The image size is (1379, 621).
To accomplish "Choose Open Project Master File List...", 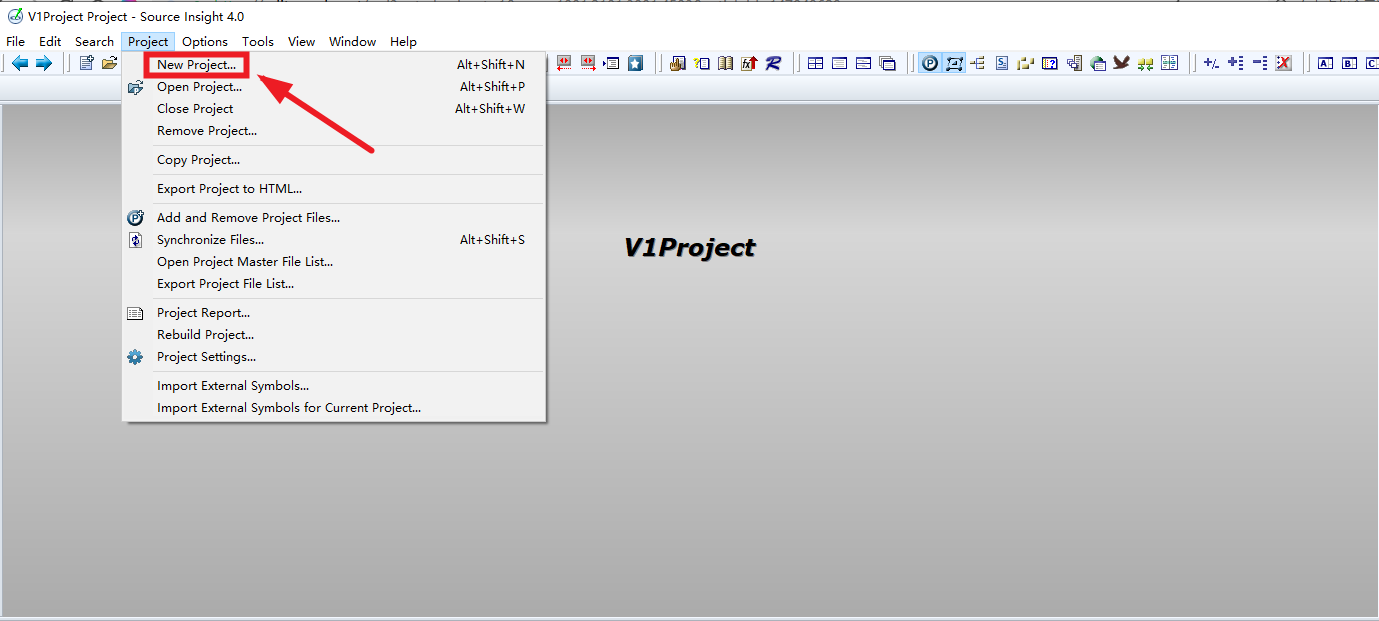I will tap(334, 262).
